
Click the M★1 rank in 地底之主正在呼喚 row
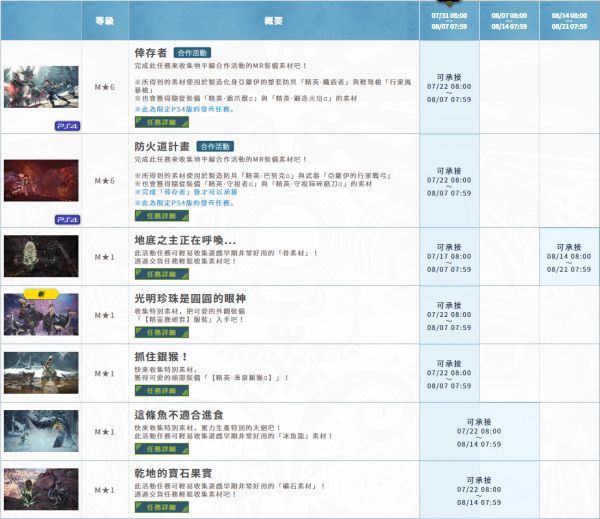click(x=105, y=257)
